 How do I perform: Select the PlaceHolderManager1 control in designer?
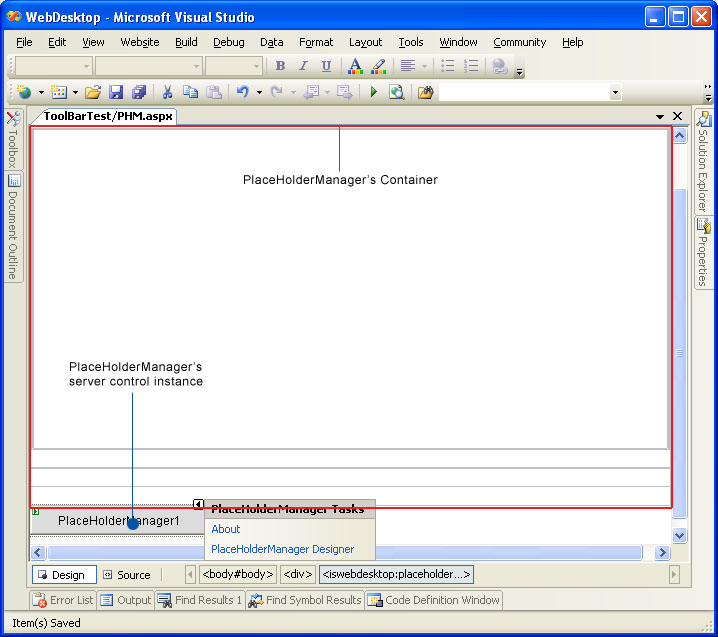pyautogui.click(x=90, y=521)
